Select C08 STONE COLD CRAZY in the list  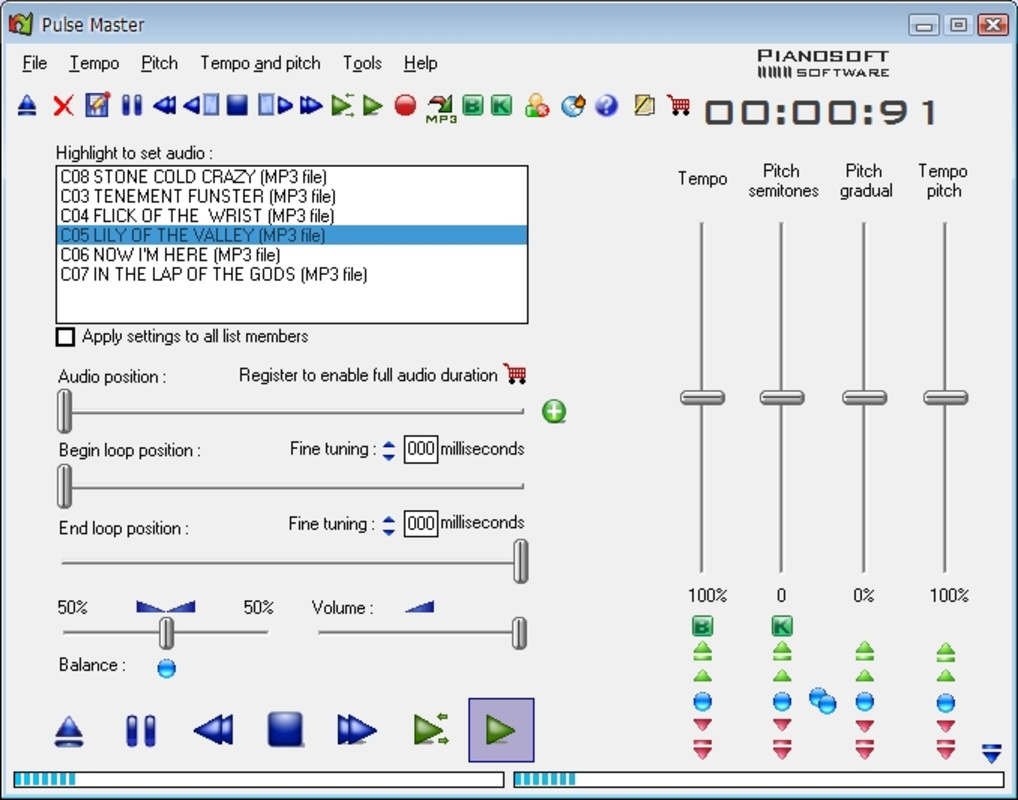click(292, 177)
